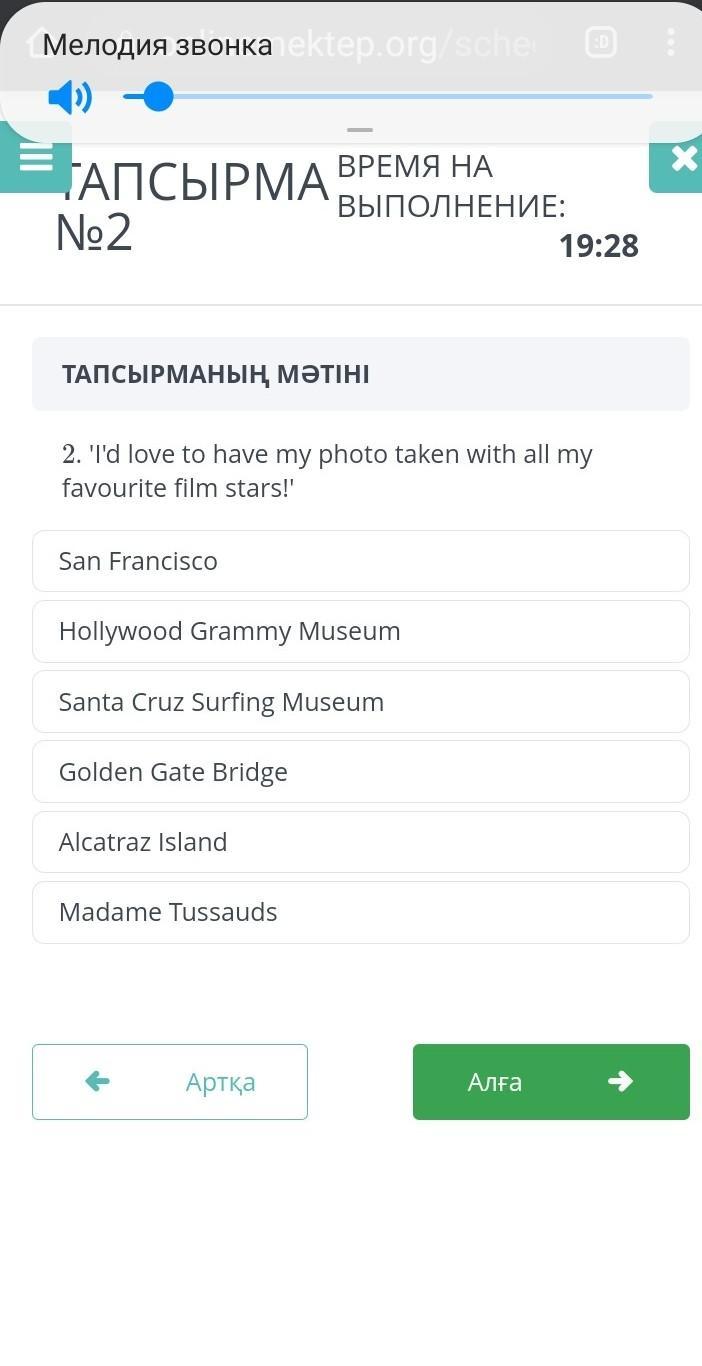Image resolution: width=702 pixels, height=1366 pixels.
Task: Go back with the Артқа button
Action: tap(170, 1082)
